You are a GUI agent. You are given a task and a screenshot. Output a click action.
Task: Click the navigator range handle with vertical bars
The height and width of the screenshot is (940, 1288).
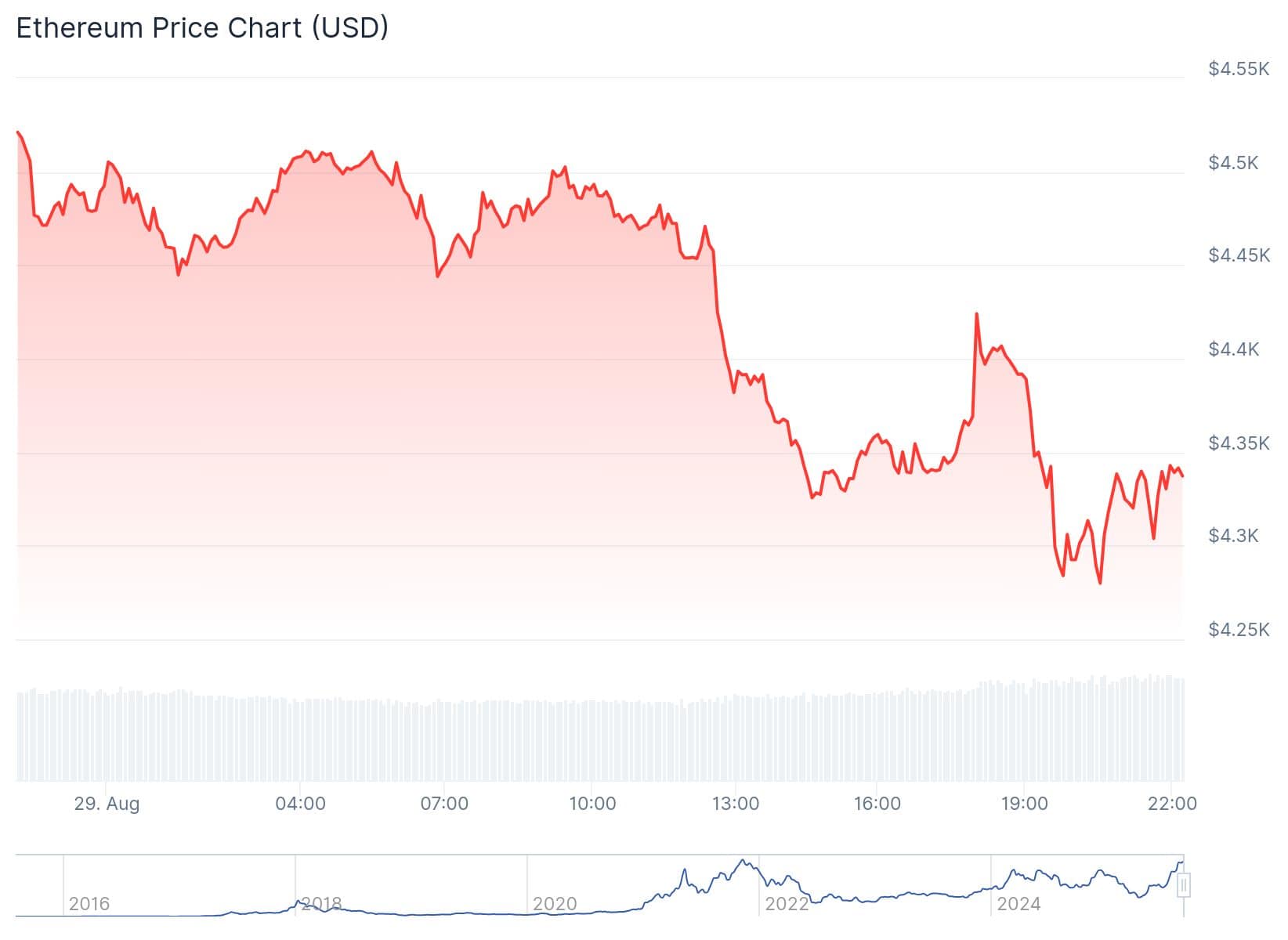1184,885
